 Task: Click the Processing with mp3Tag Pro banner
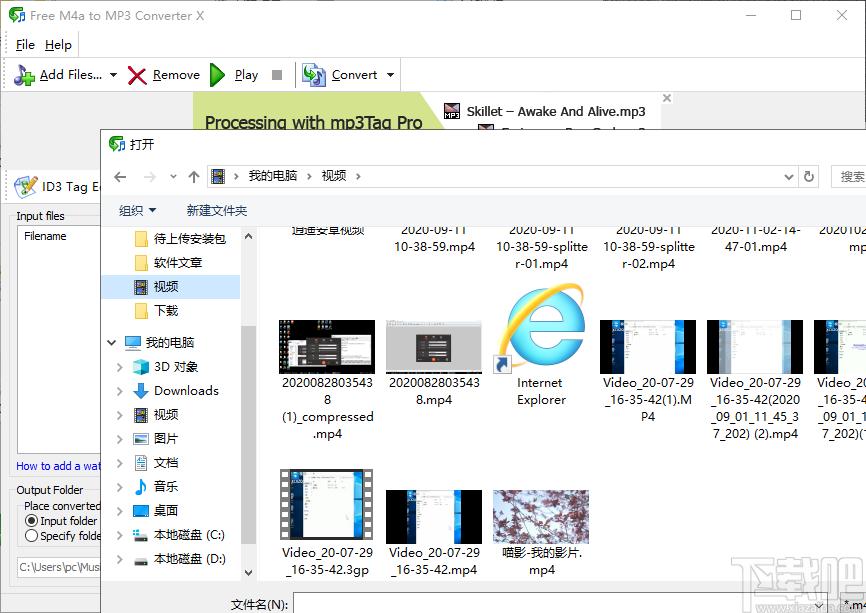[313, 121]
